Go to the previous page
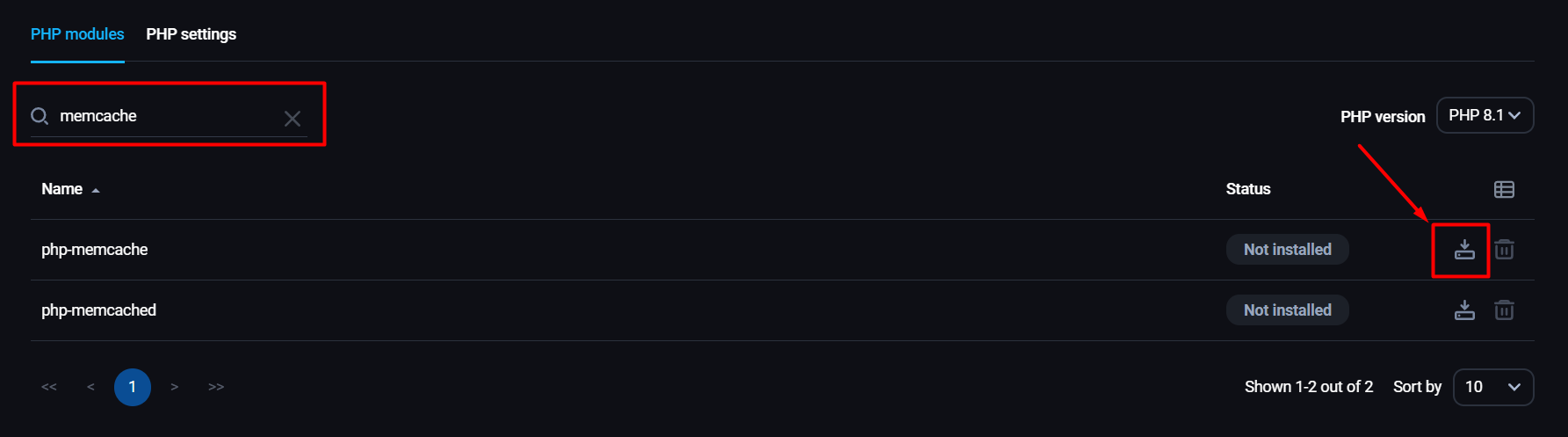This screenshot has height=437, width=1568. [90, 387]
